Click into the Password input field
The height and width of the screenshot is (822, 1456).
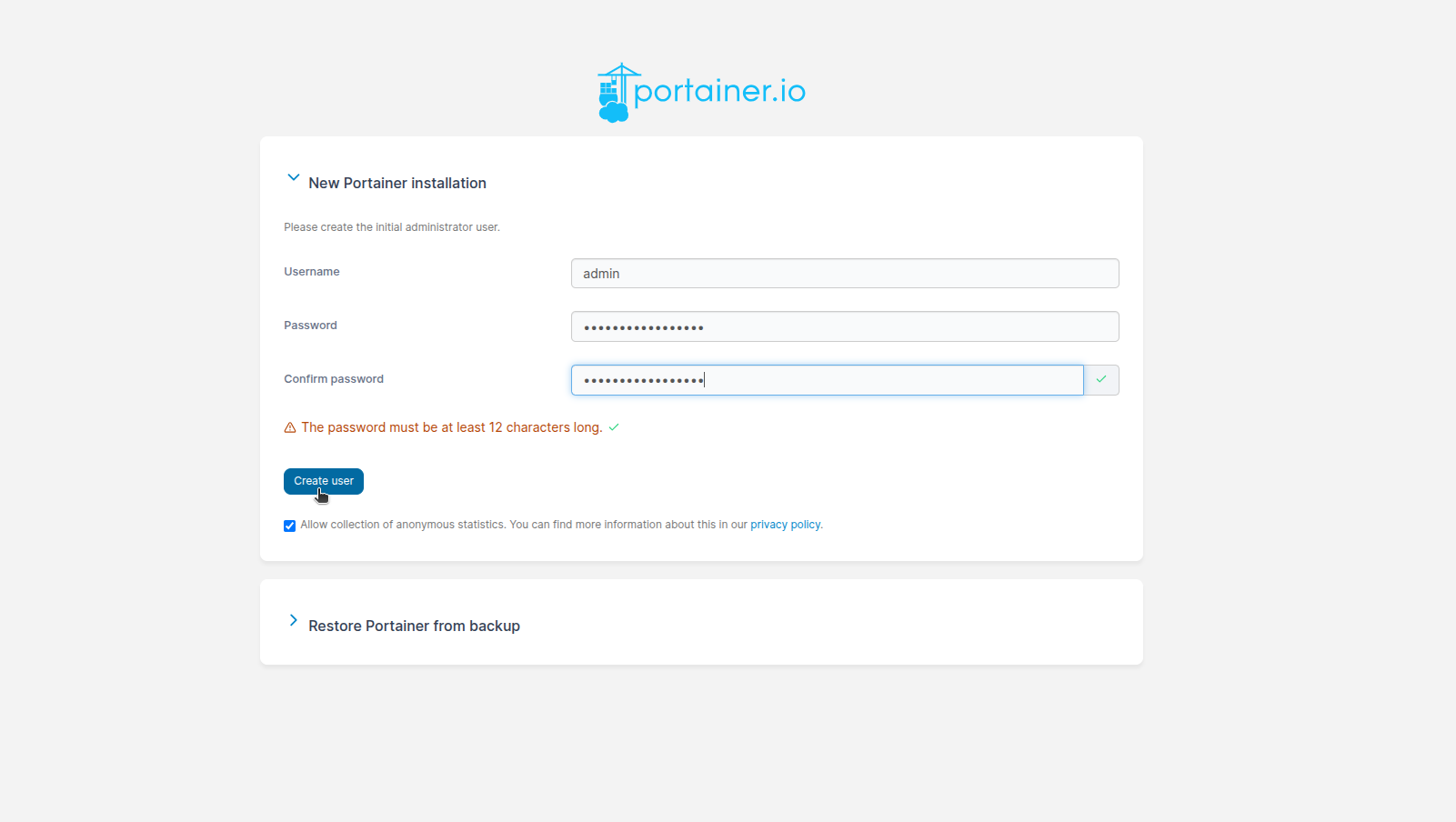[845, 326]
